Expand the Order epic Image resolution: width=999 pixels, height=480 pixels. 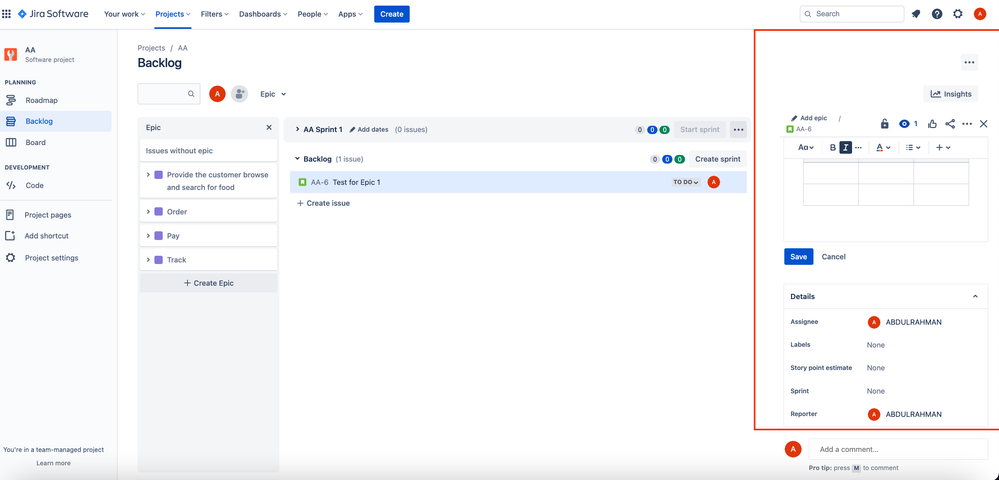pos(148,212)
